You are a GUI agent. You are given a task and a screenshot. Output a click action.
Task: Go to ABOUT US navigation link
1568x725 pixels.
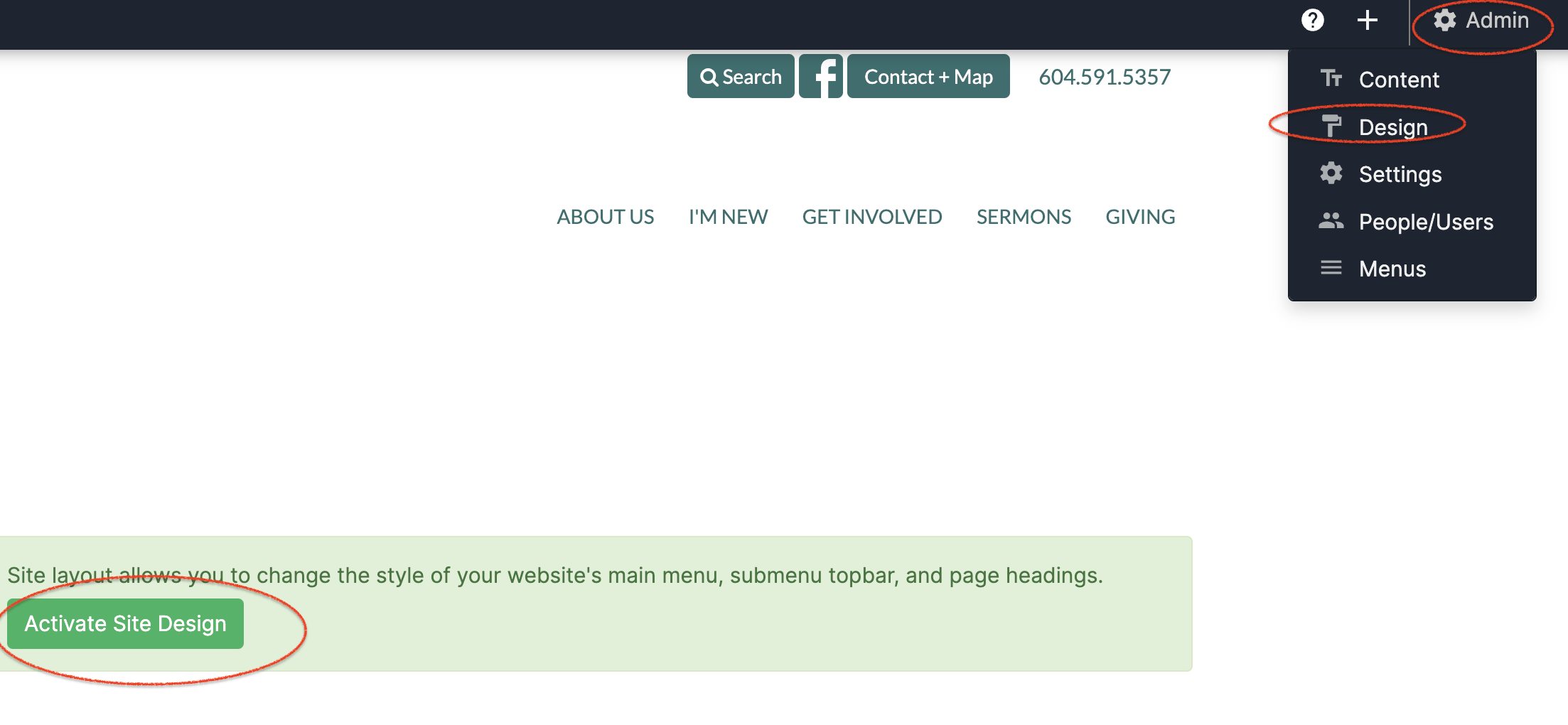[x=606, y=217]
